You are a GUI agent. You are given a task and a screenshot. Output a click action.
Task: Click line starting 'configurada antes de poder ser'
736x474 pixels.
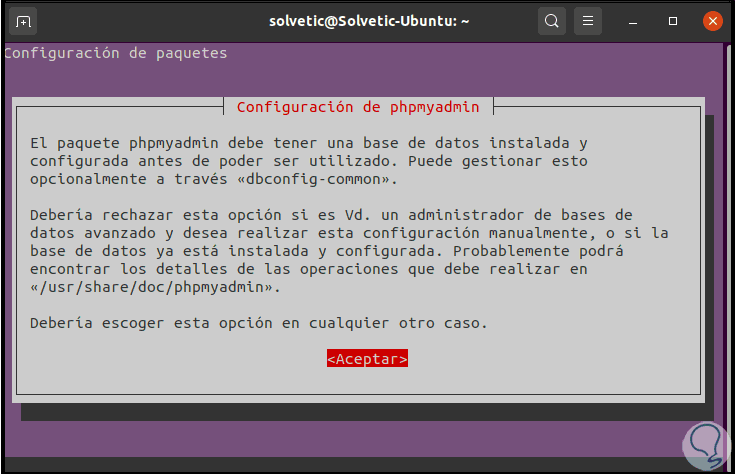click(308, 161)
